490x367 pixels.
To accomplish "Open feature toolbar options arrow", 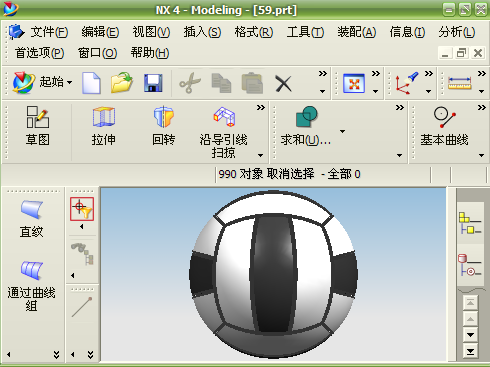I will pos(261,155).
